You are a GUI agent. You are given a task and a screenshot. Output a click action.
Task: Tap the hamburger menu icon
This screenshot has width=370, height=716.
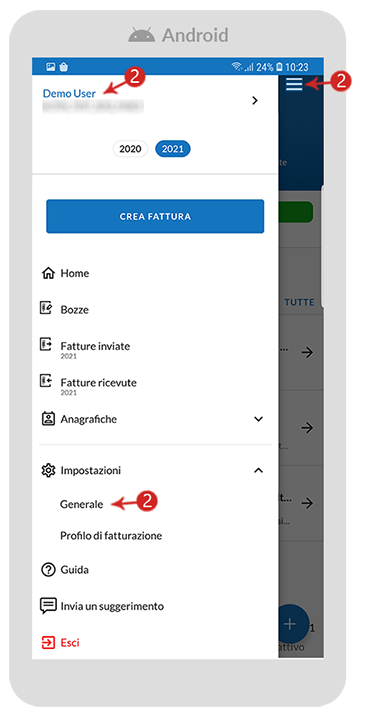pos(294,84)
